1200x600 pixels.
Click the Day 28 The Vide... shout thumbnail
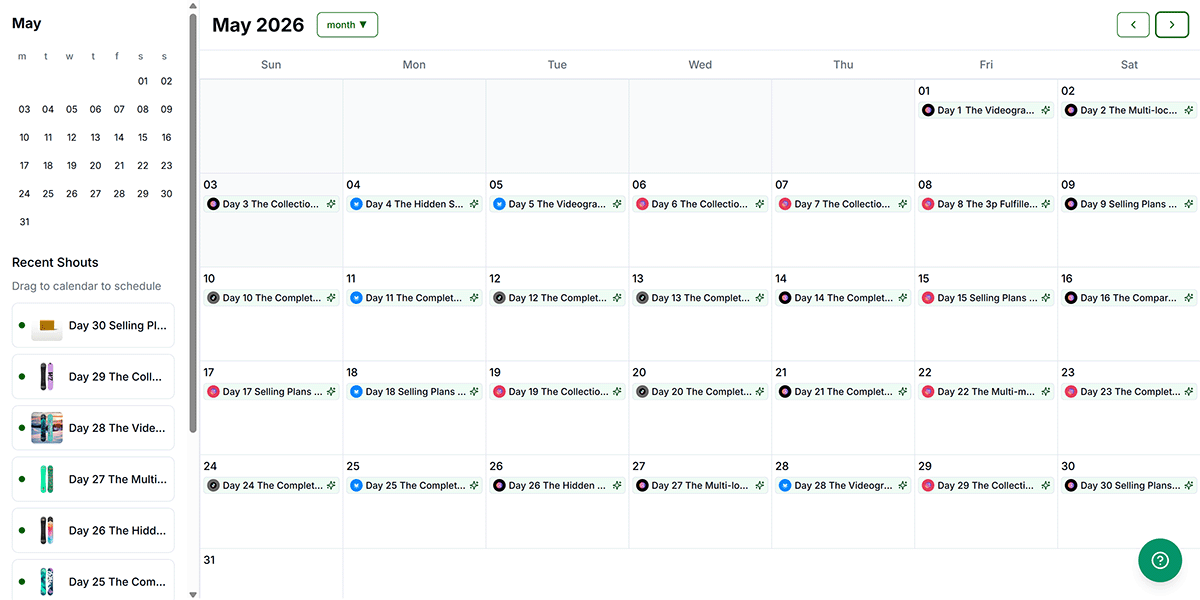47,428
